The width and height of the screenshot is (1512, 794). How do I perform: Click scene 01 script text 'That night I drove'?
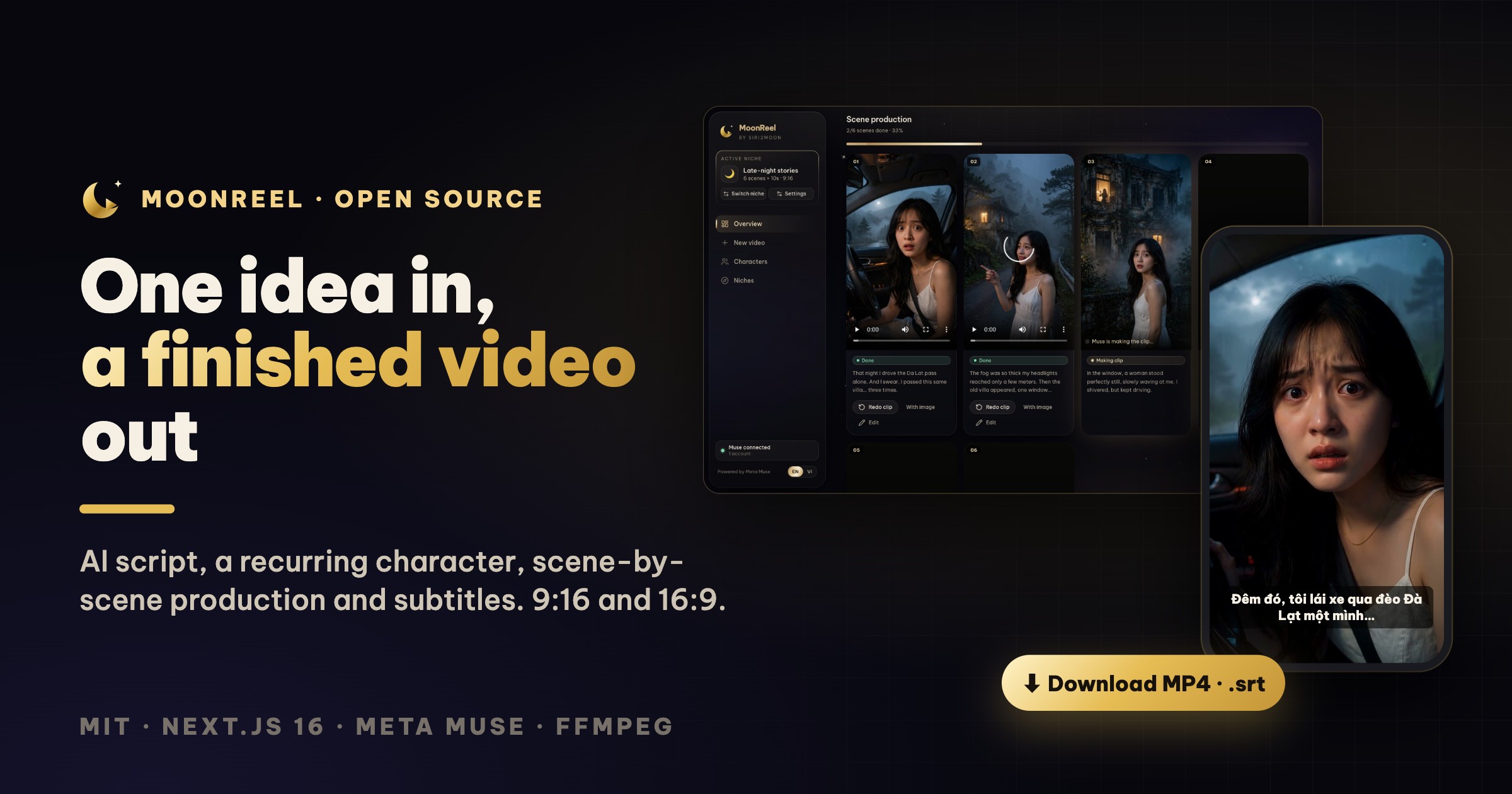900,381
